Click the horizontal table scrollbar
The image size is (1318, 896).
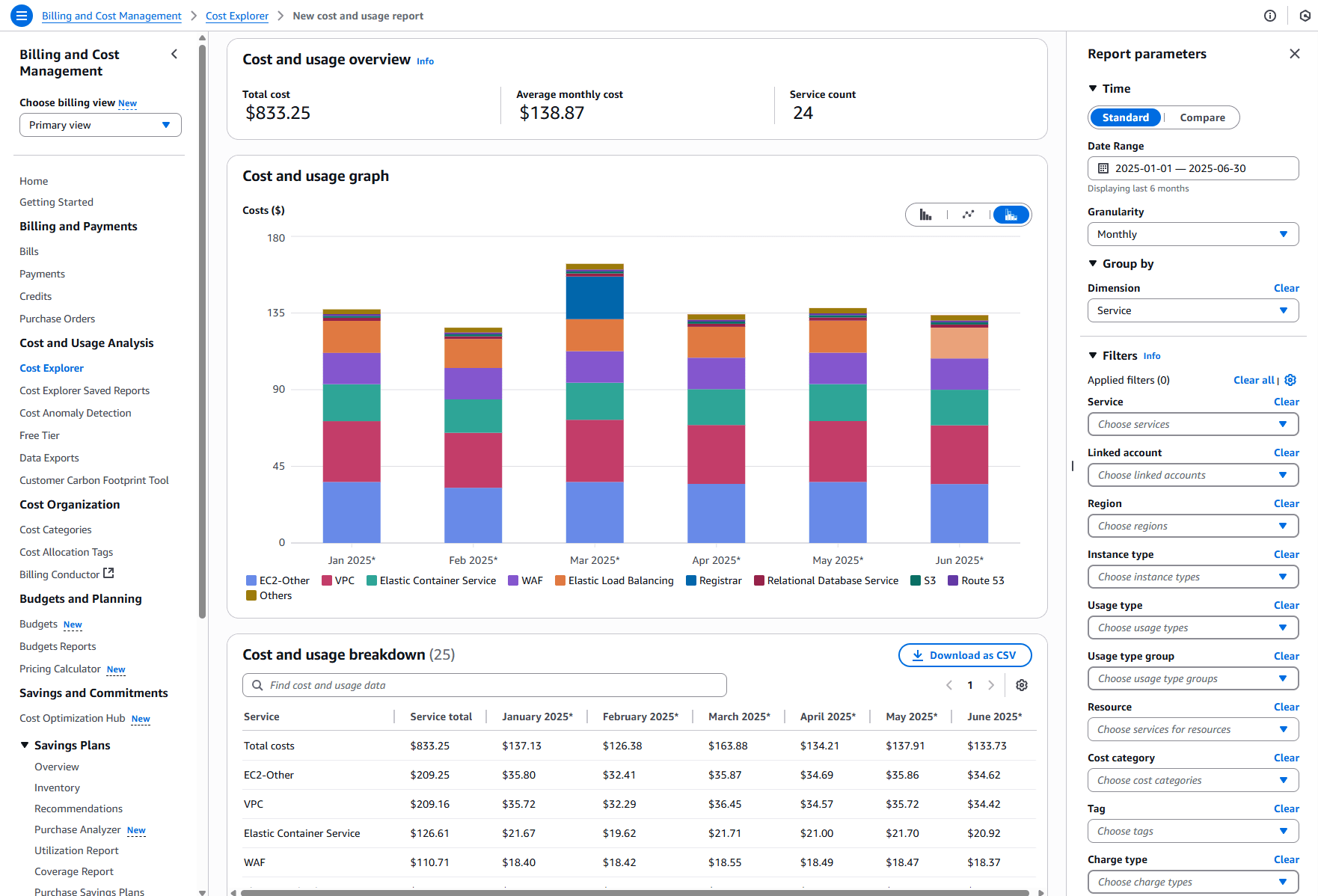point(635,892)
